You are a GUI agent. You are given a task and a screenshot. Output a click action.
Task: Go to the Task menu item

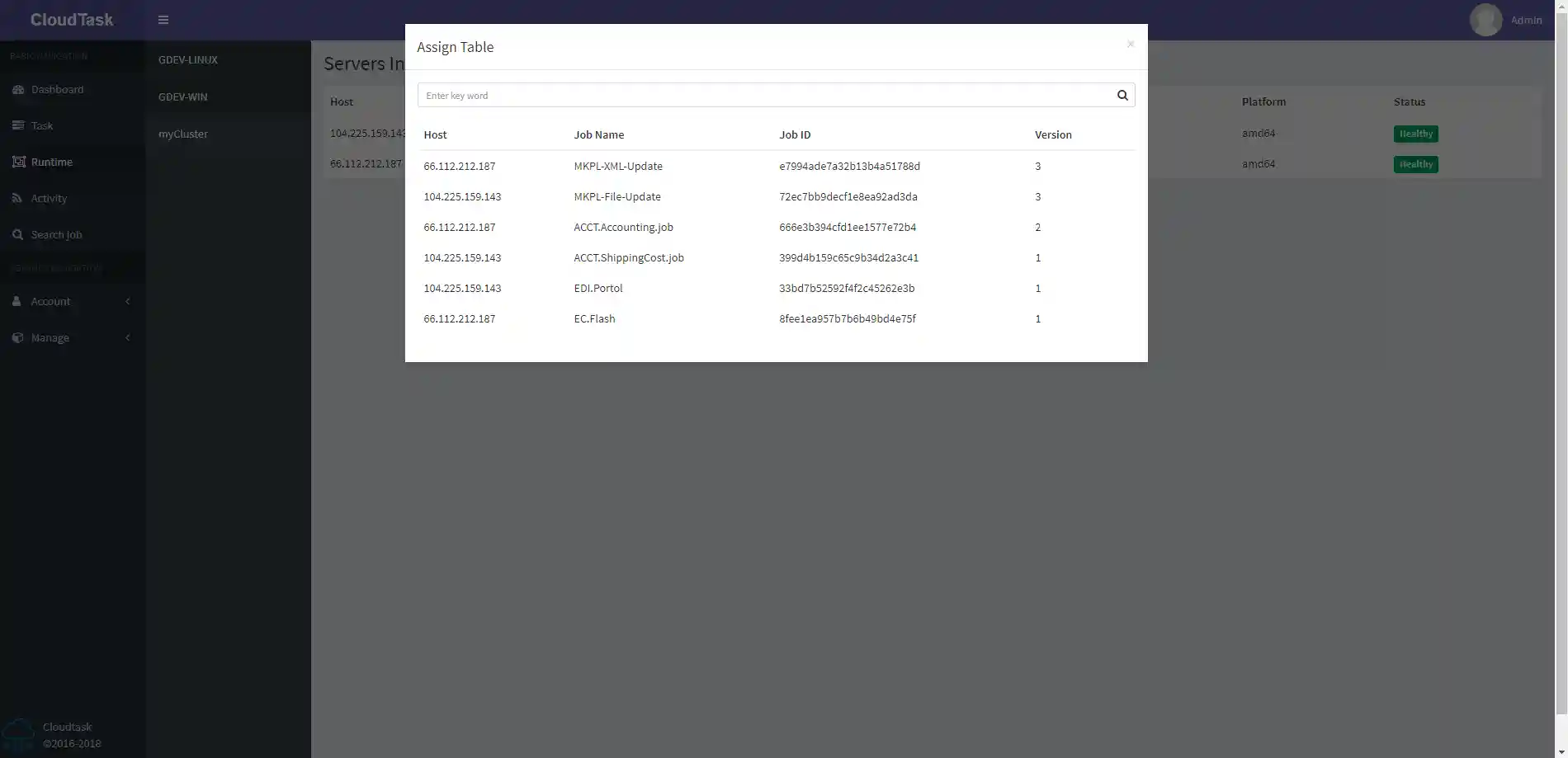tap(42, 125)
